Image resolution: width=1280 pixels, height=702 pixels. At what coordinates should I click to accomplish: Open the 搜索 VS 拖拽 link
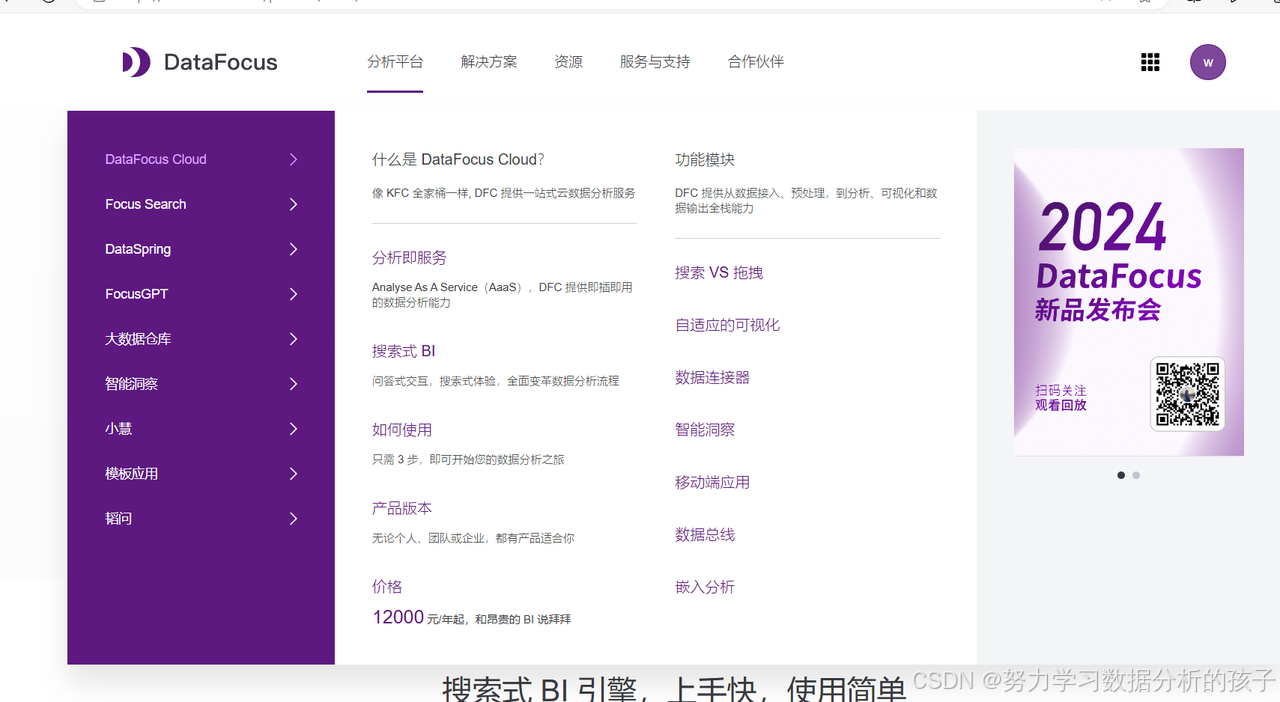tap(719, 273)
